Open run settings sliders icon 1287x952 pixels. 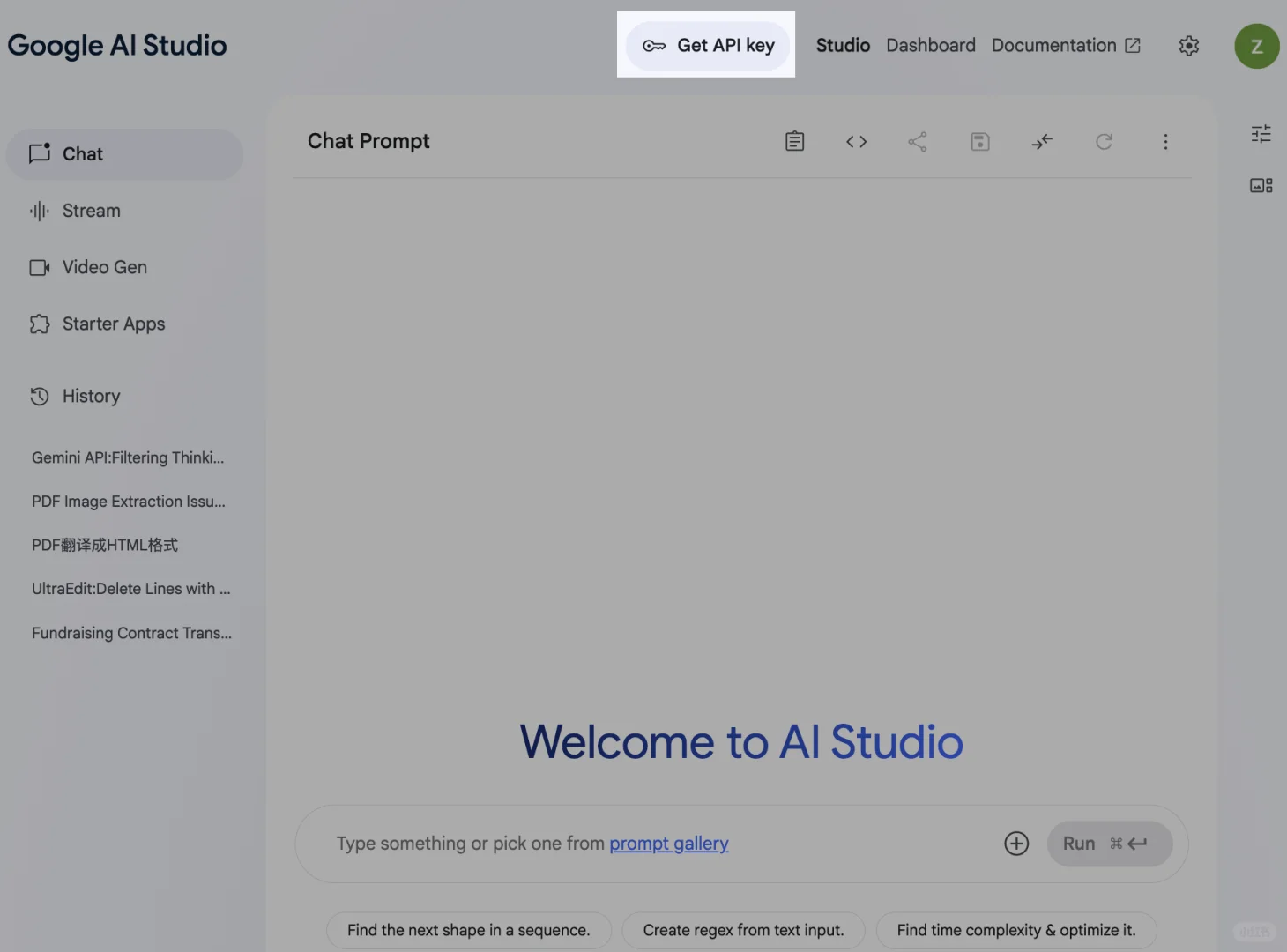(1261, 134)
